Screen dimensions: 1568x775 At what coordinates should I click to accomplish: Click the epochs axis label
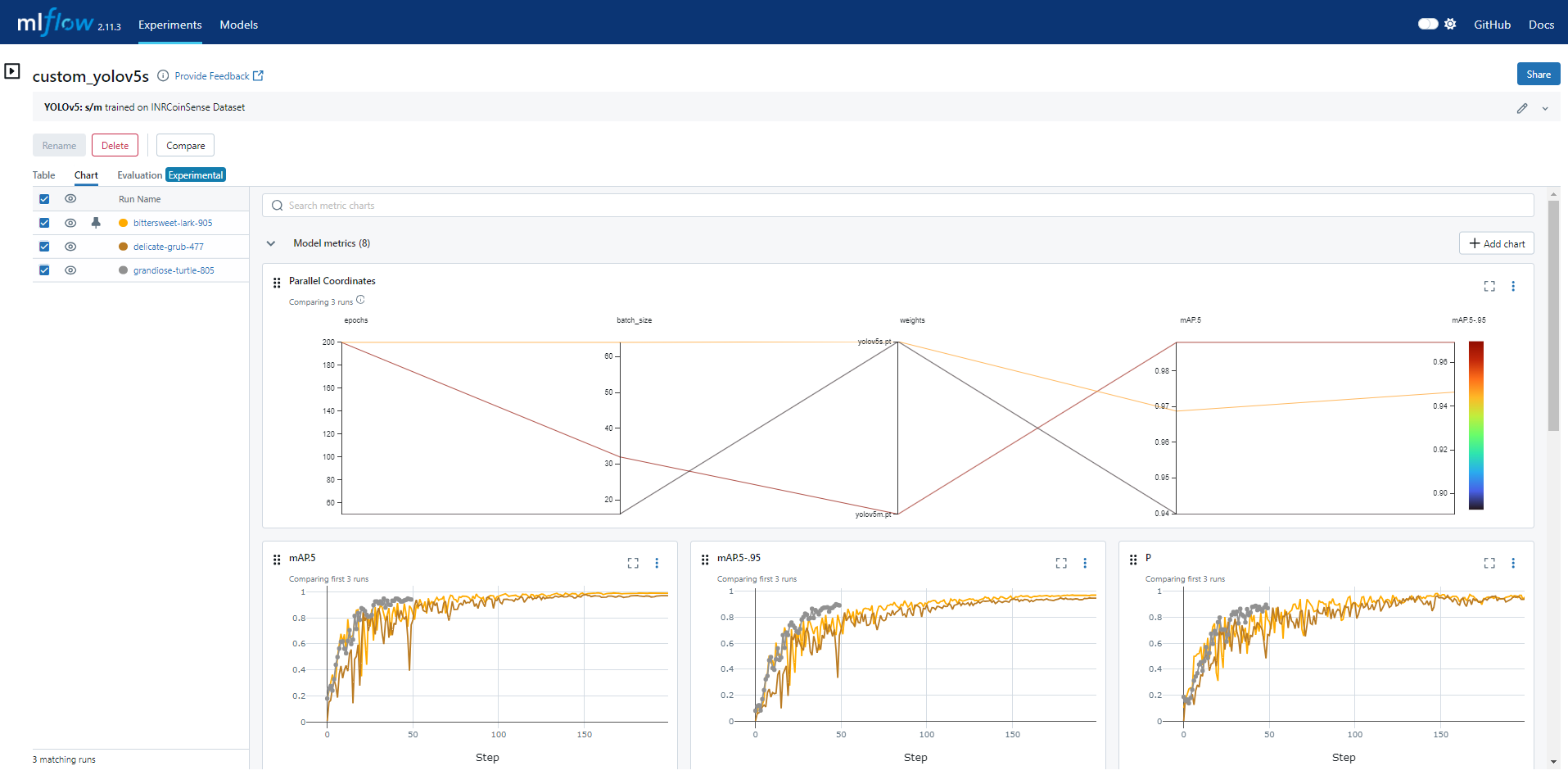[355, 320]
